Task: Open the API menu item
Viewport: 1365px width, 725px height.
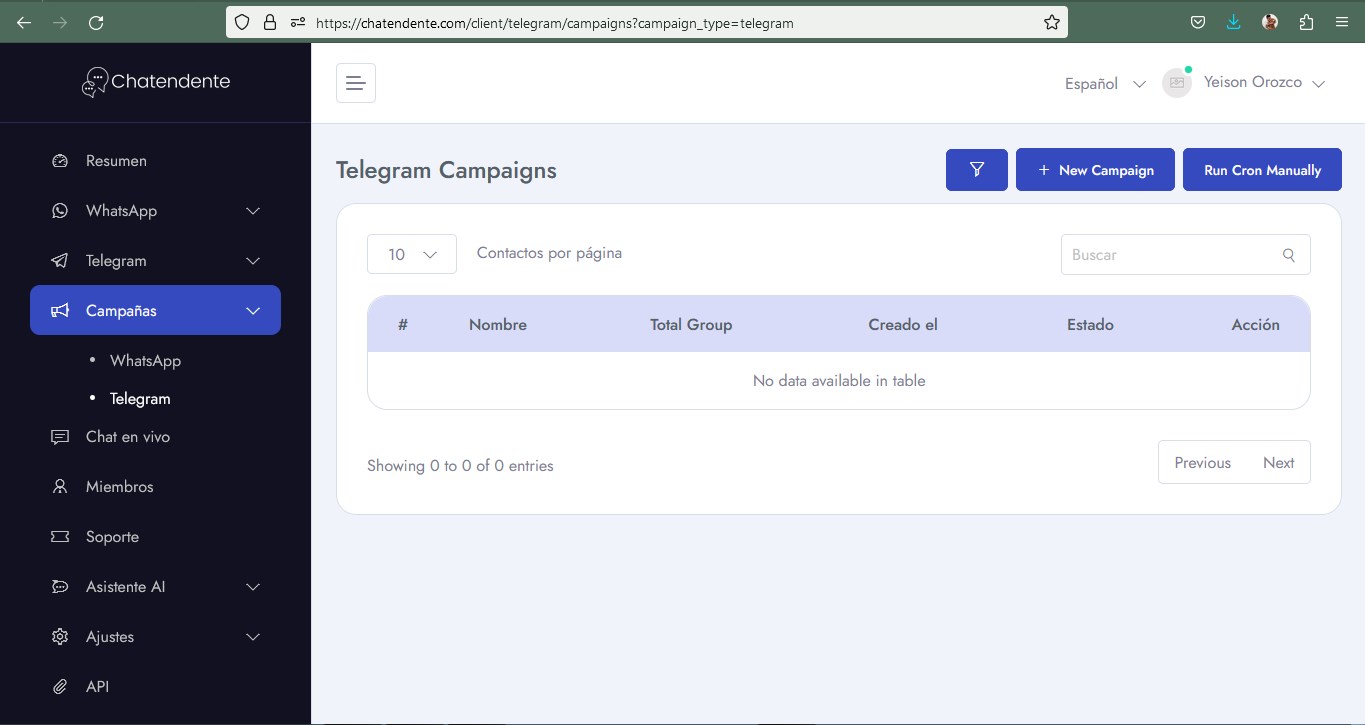Action: [x=97, y=687]
